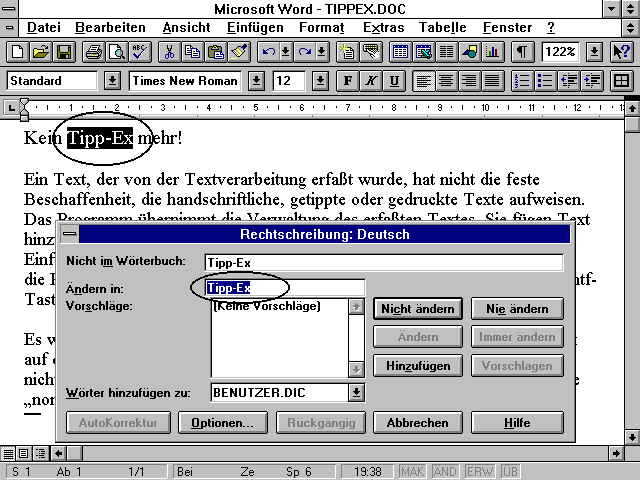
Task: Undo the last action arrow icon
Action: [269, 52]
